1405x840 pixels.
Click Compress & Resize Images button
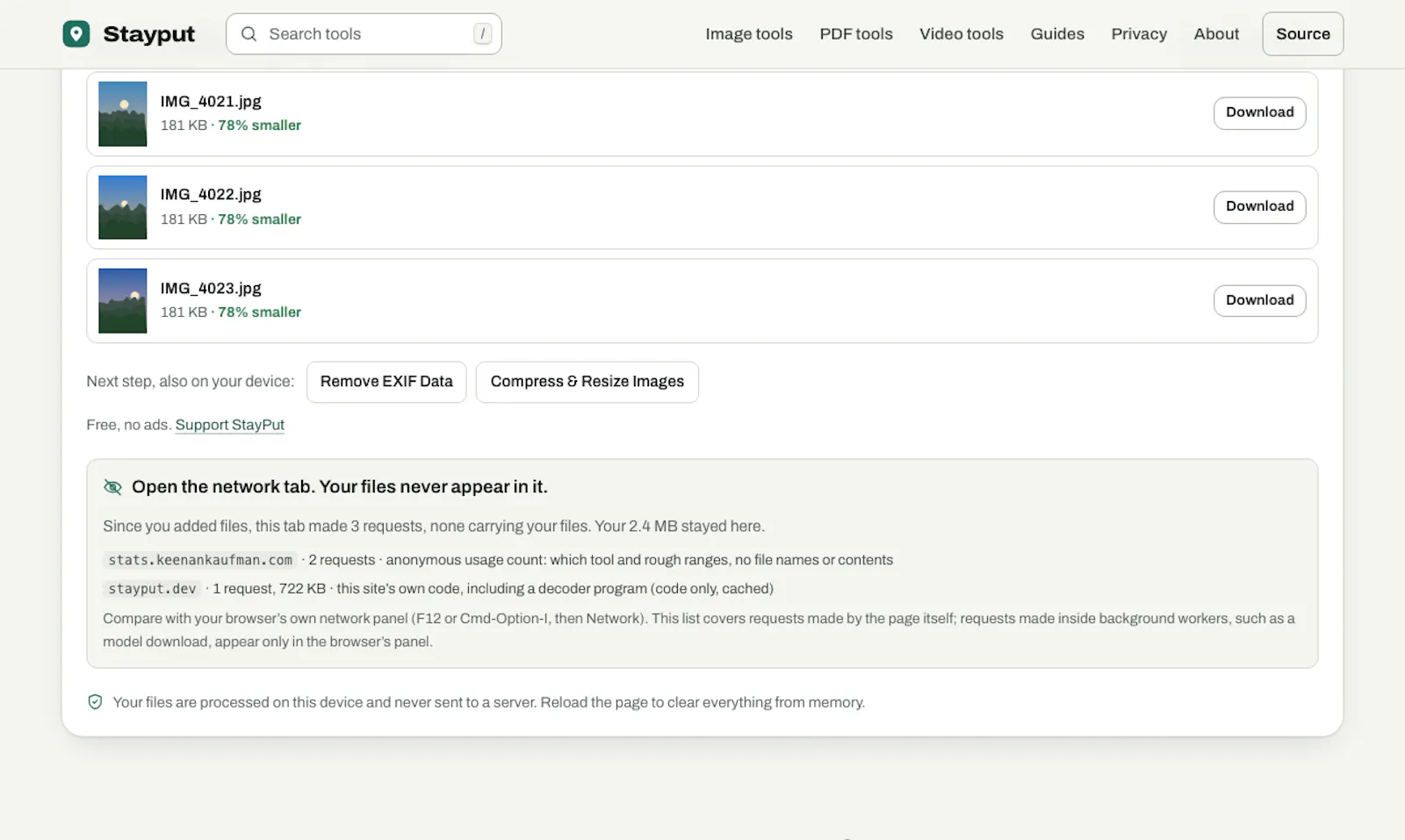[x=587, y=382]
